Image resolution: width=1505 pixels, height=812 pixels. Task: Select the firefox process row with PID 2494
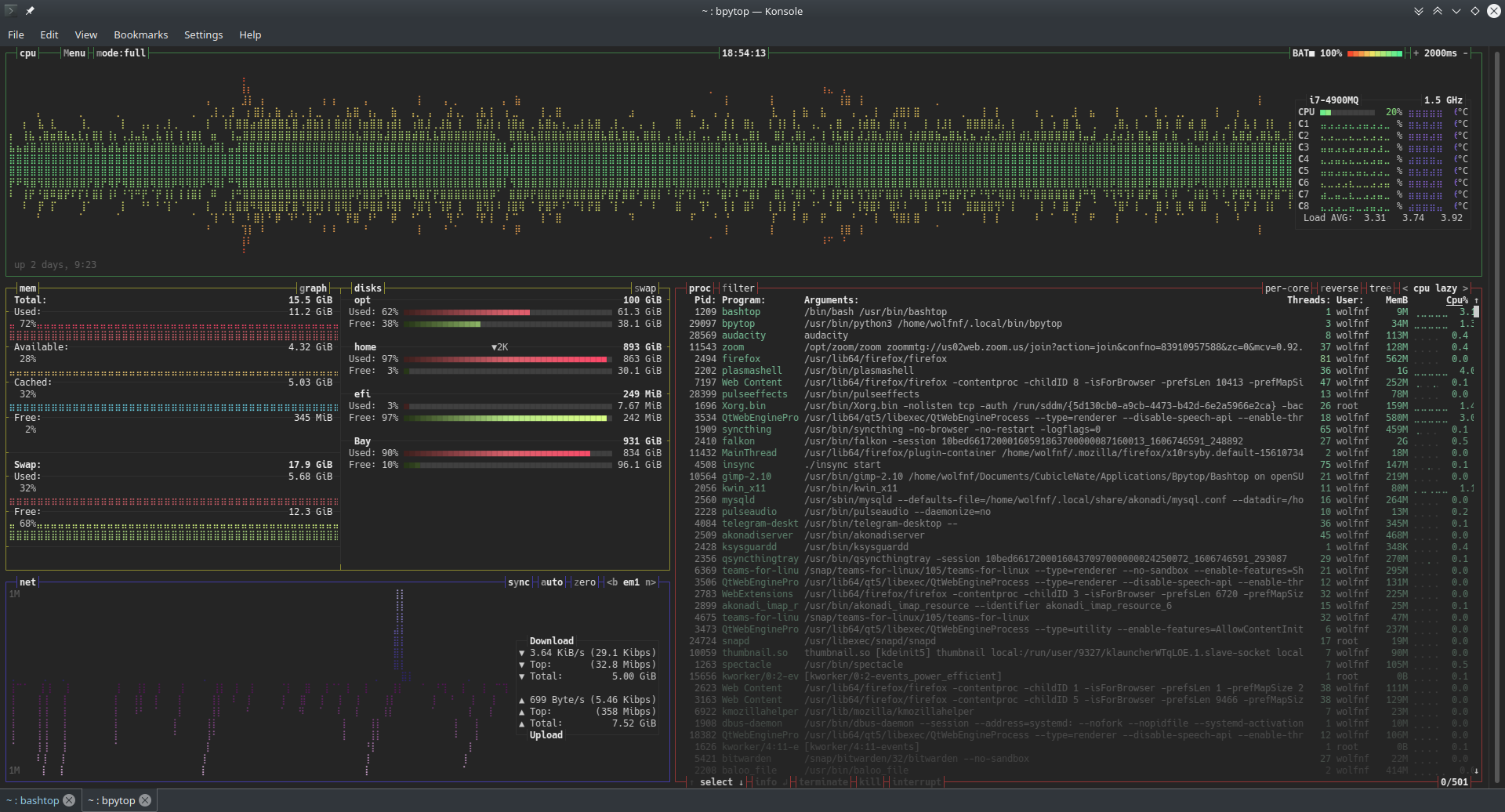tap(1079, 359)
